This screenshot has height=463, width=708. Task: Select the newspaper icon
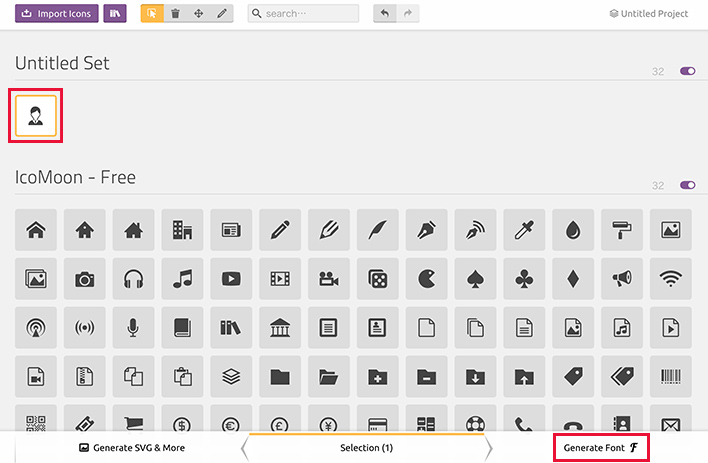(231, 230)
